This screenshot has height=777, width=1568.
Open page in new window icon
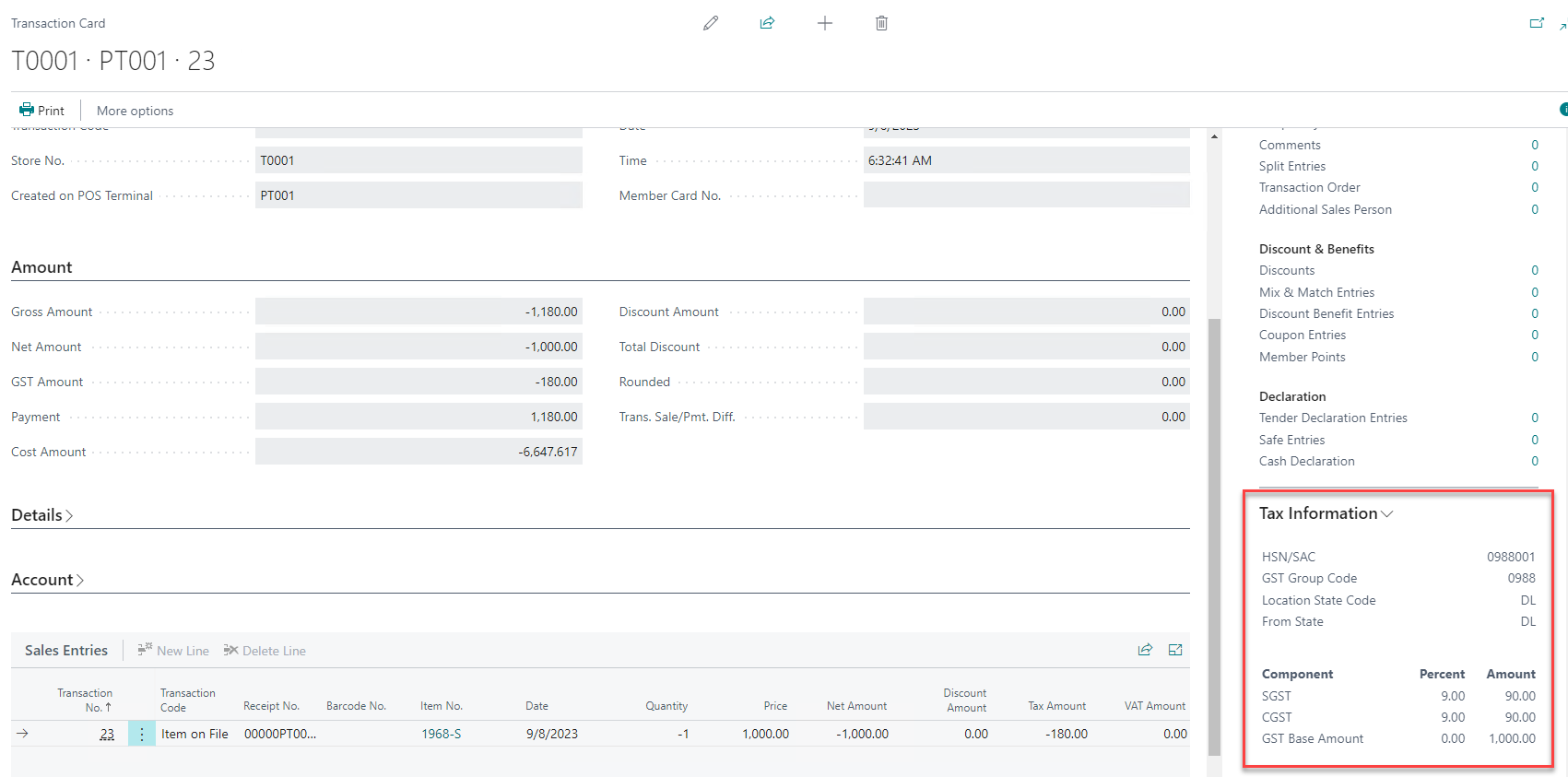pos(1536,23)
